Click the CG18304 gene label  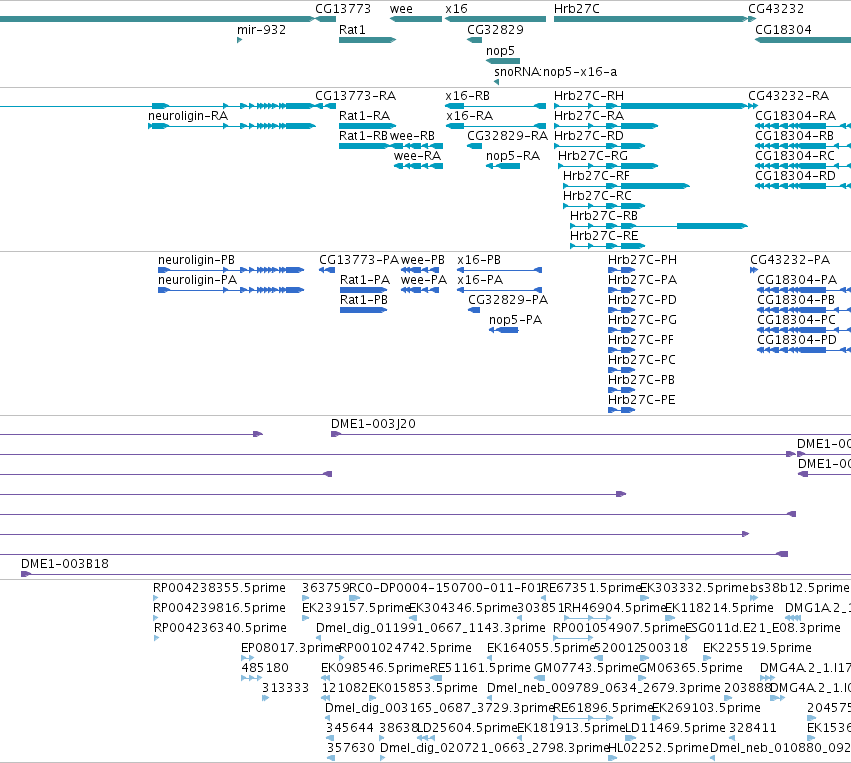pos(783,30)
